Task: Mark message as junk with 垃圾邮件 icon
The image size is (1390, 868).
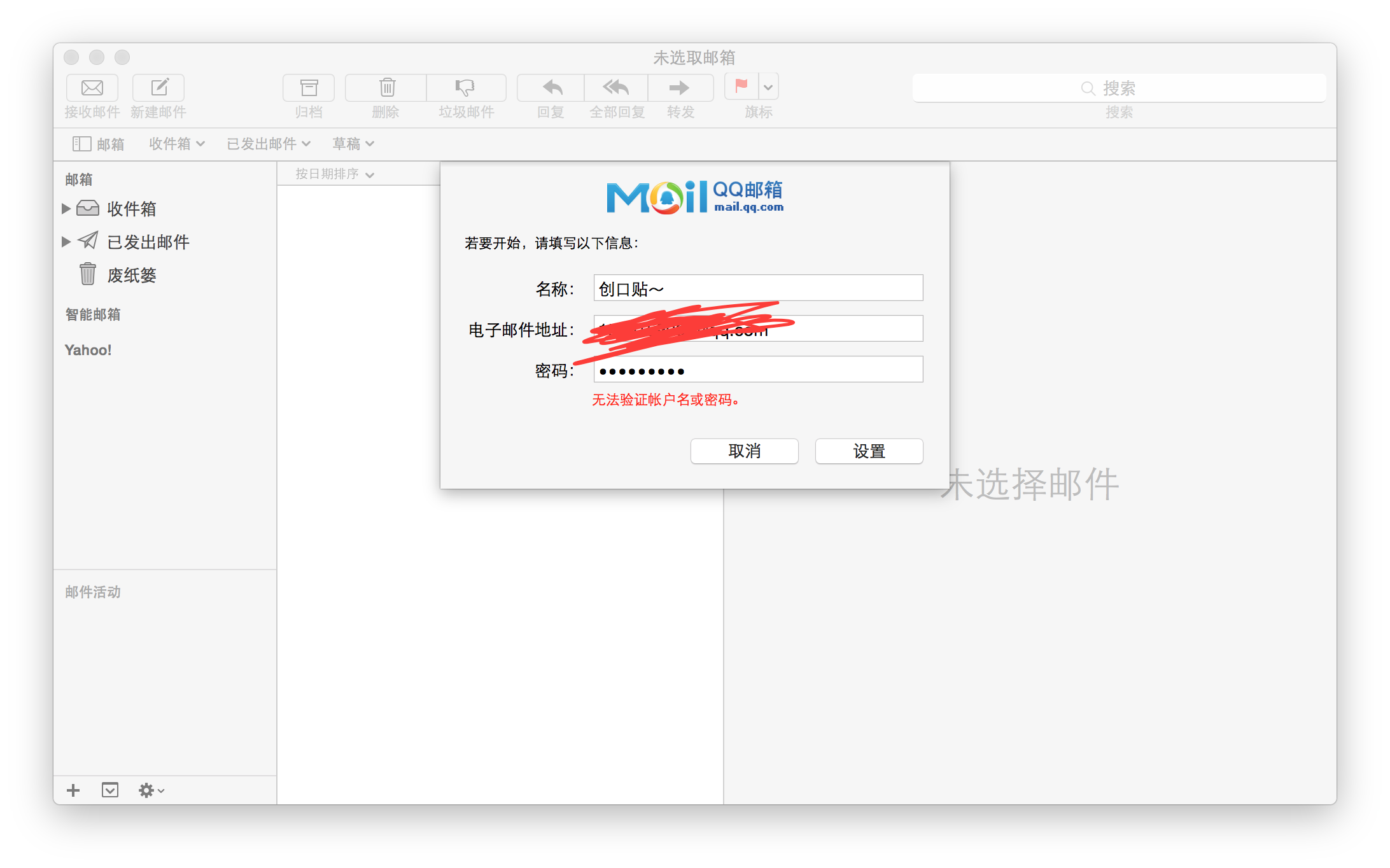Action: tap(466, 88)
